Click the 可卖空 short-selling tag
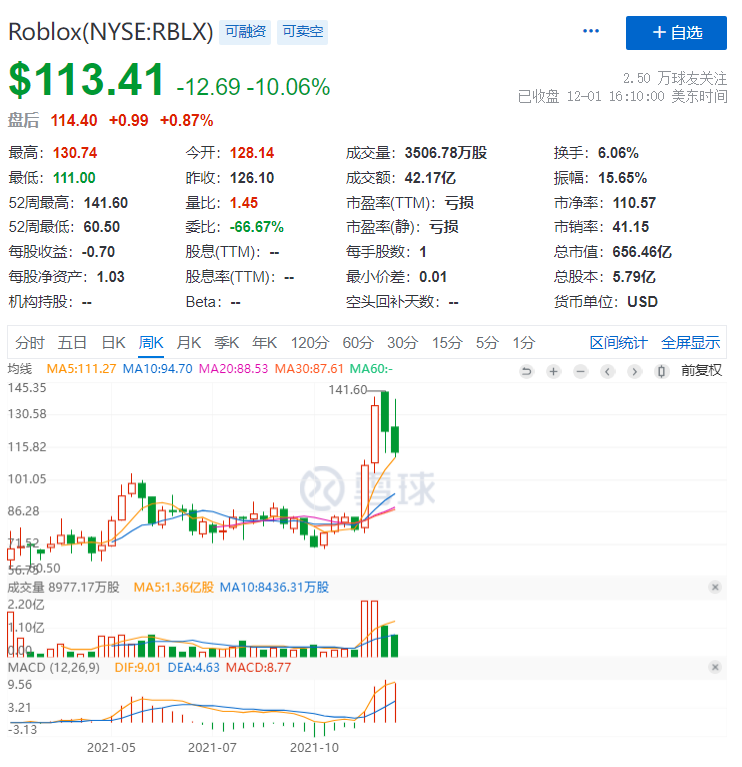The height and width of the screenshot is (767, 742). click(302, 32)
